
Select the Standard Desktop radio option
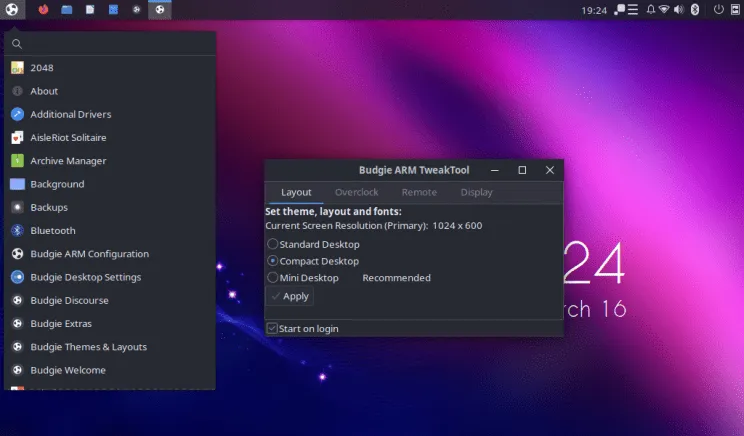point(272,244)
